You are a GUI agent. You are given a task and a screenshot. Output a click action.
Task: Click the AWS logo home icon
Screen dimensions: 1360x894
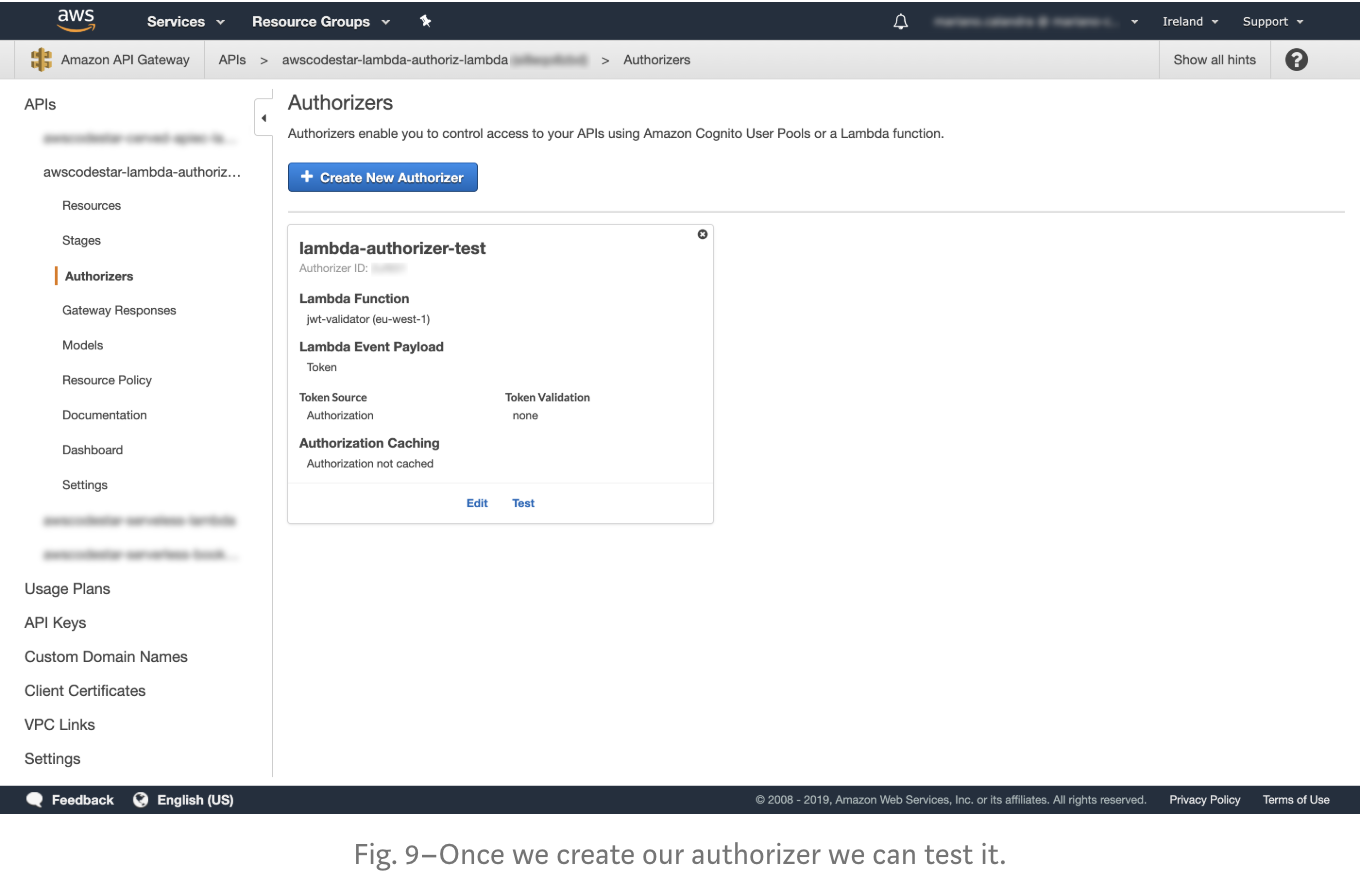point(76,20)
